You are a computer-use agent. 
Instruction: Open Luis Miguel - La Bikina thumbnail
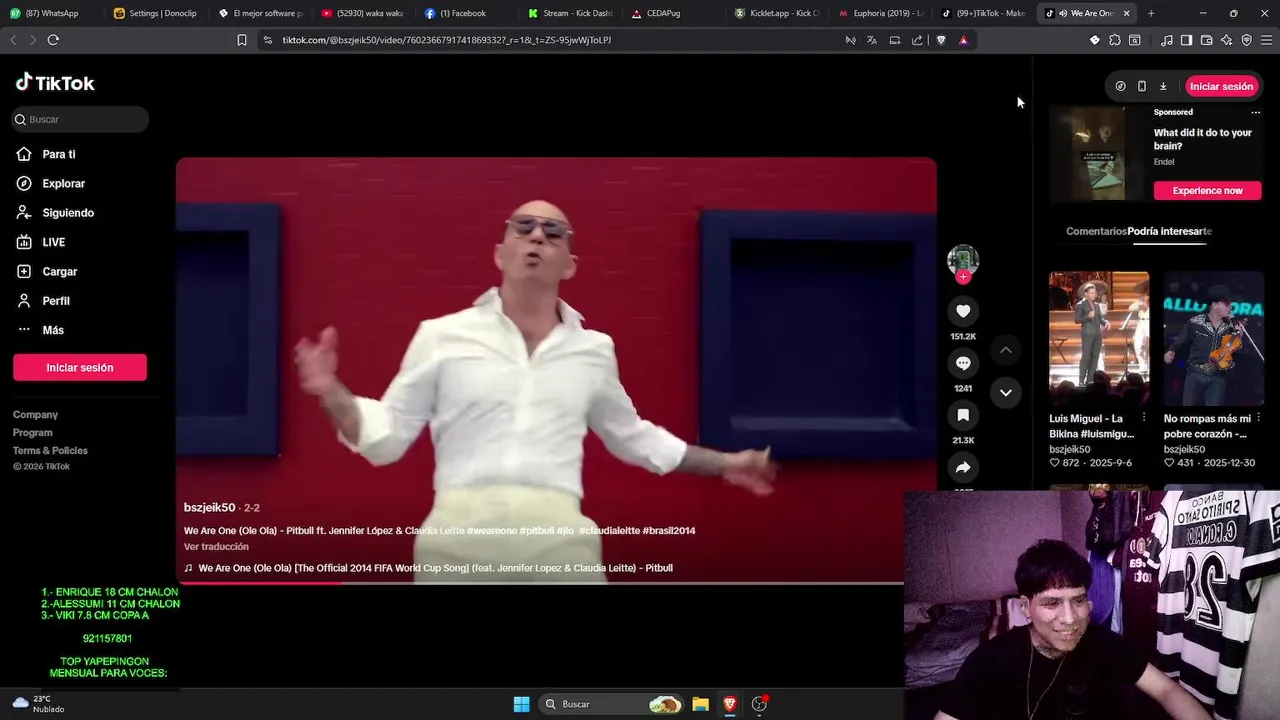(x=1099, y=337)
